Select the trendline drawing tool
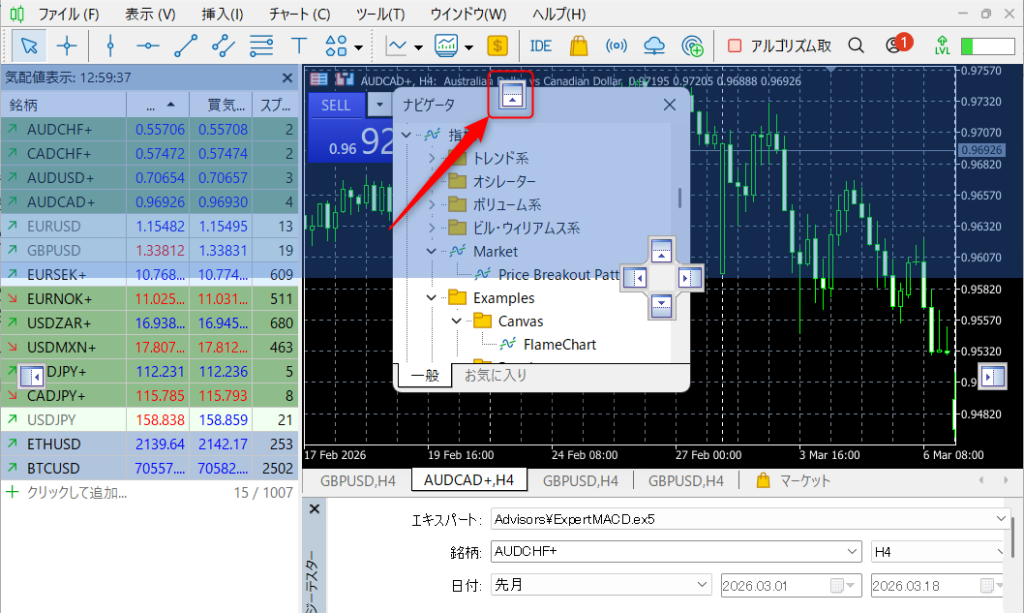Screen dimensions: 1024x613 tap(186, 45)
